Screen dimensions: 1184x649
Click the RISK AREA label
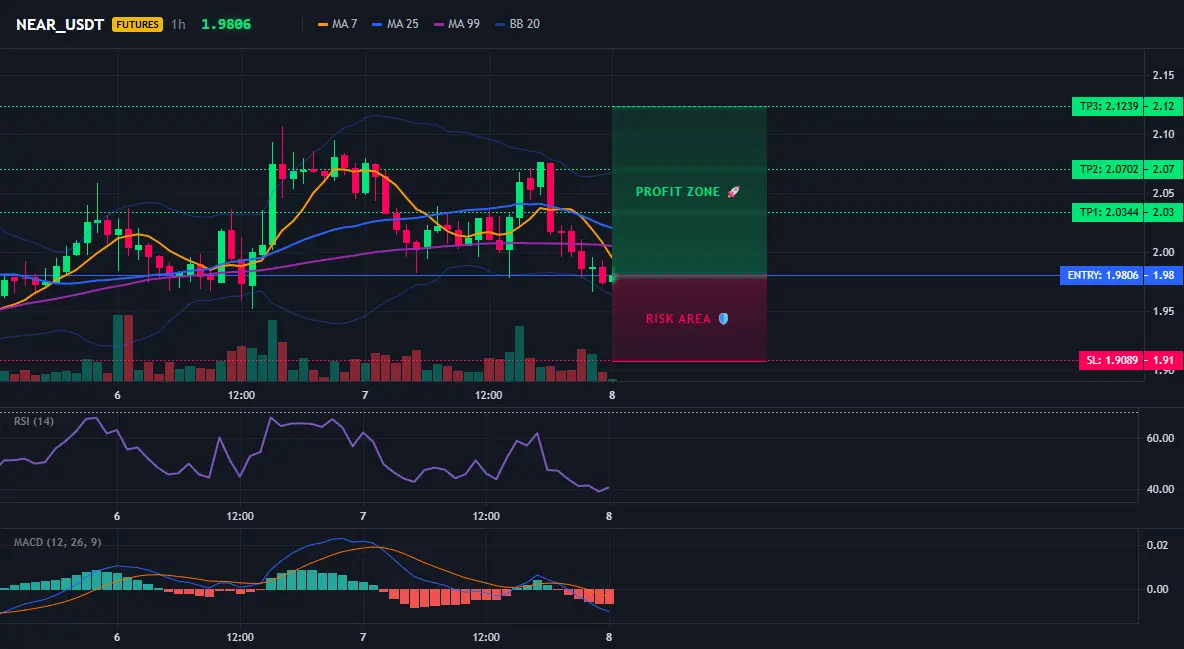678,319
